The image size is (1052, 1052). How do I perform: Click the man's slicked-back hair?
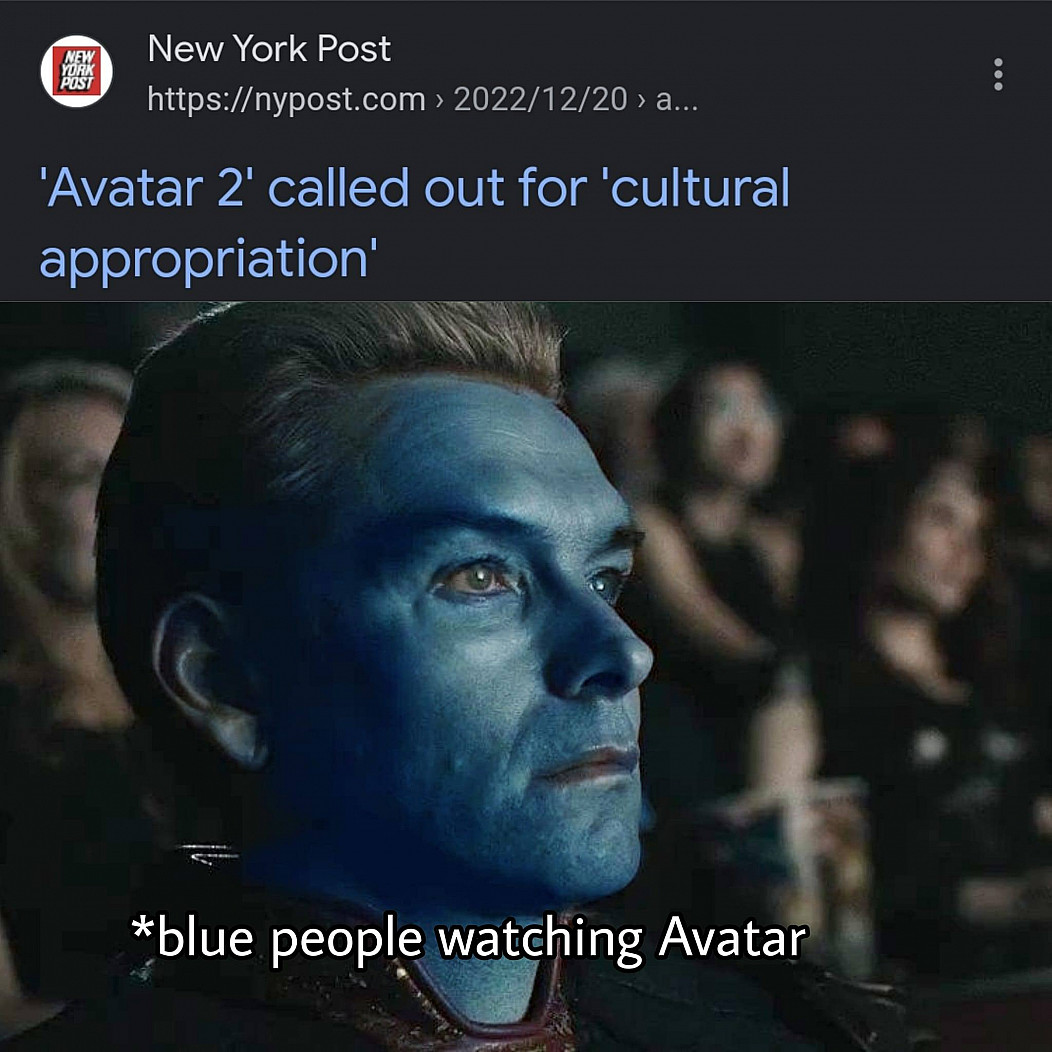(349, 376)
